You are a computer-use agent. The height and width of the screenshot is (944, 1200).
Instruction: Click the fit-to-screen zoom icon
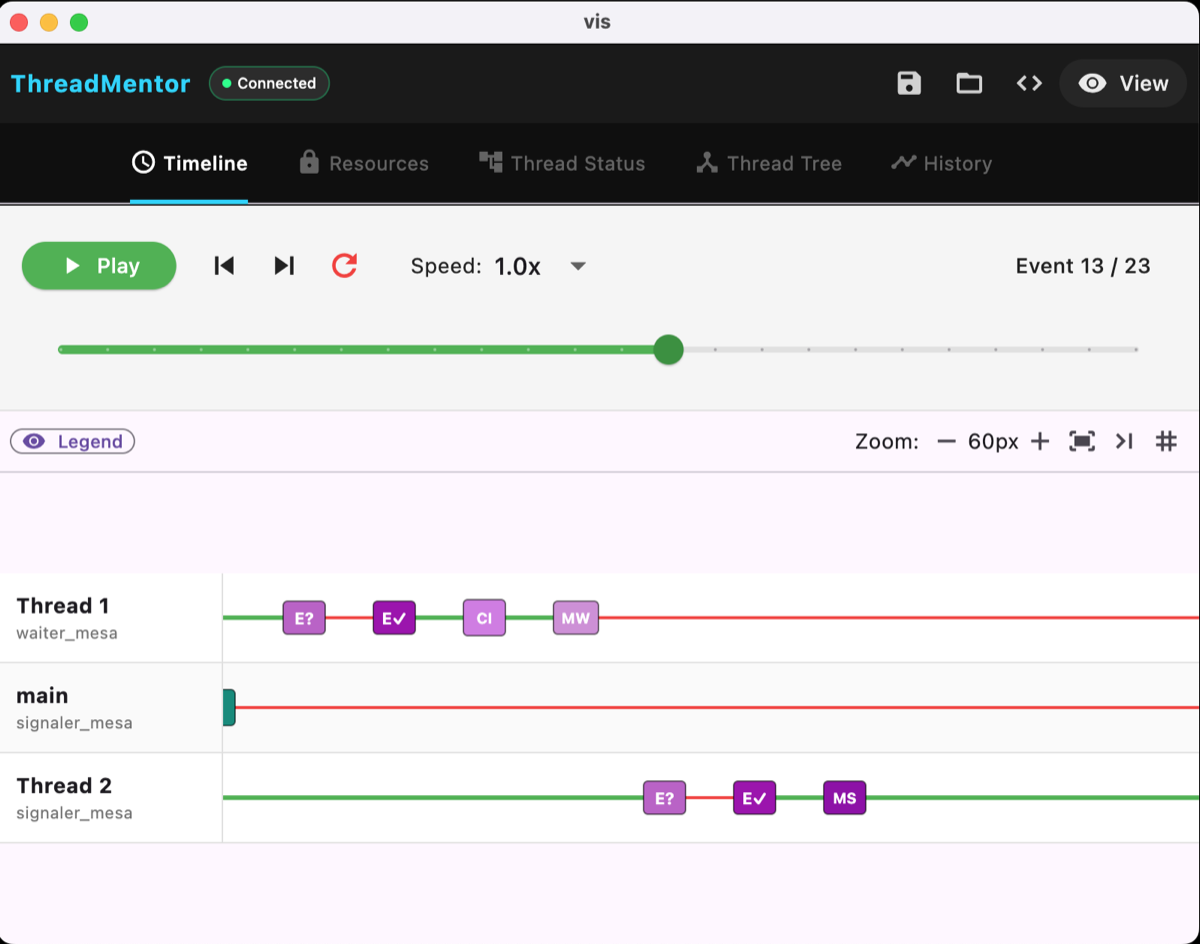1082,441
